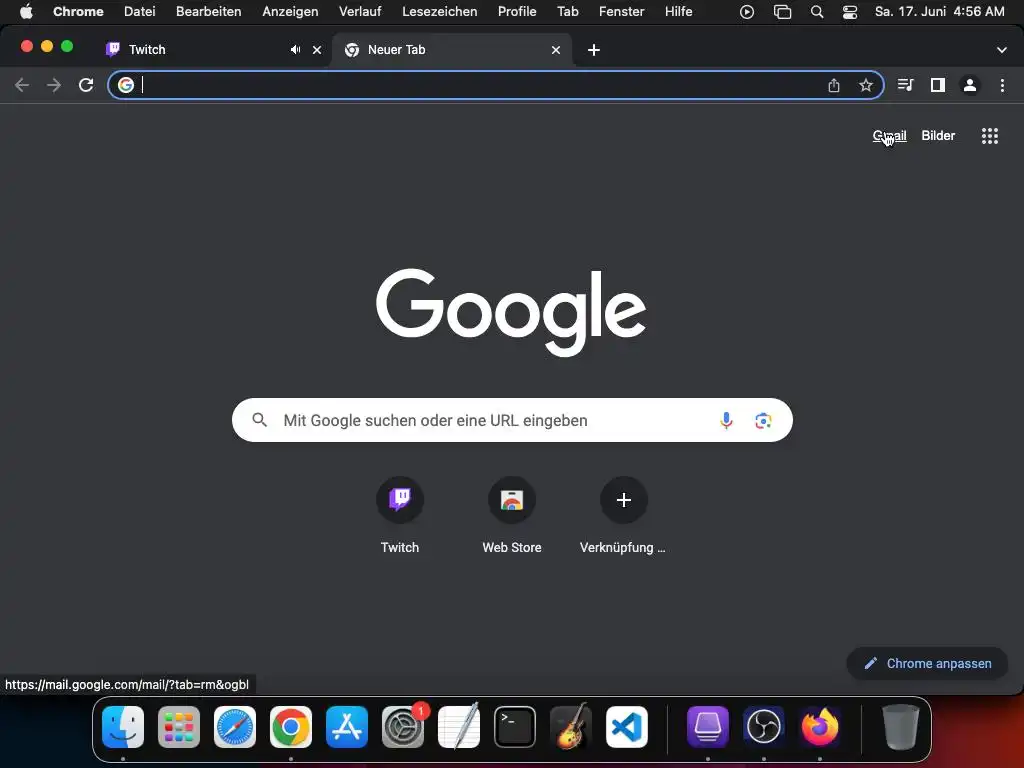
Task: Open the Profile menu
Action: [x=517, y=12]
